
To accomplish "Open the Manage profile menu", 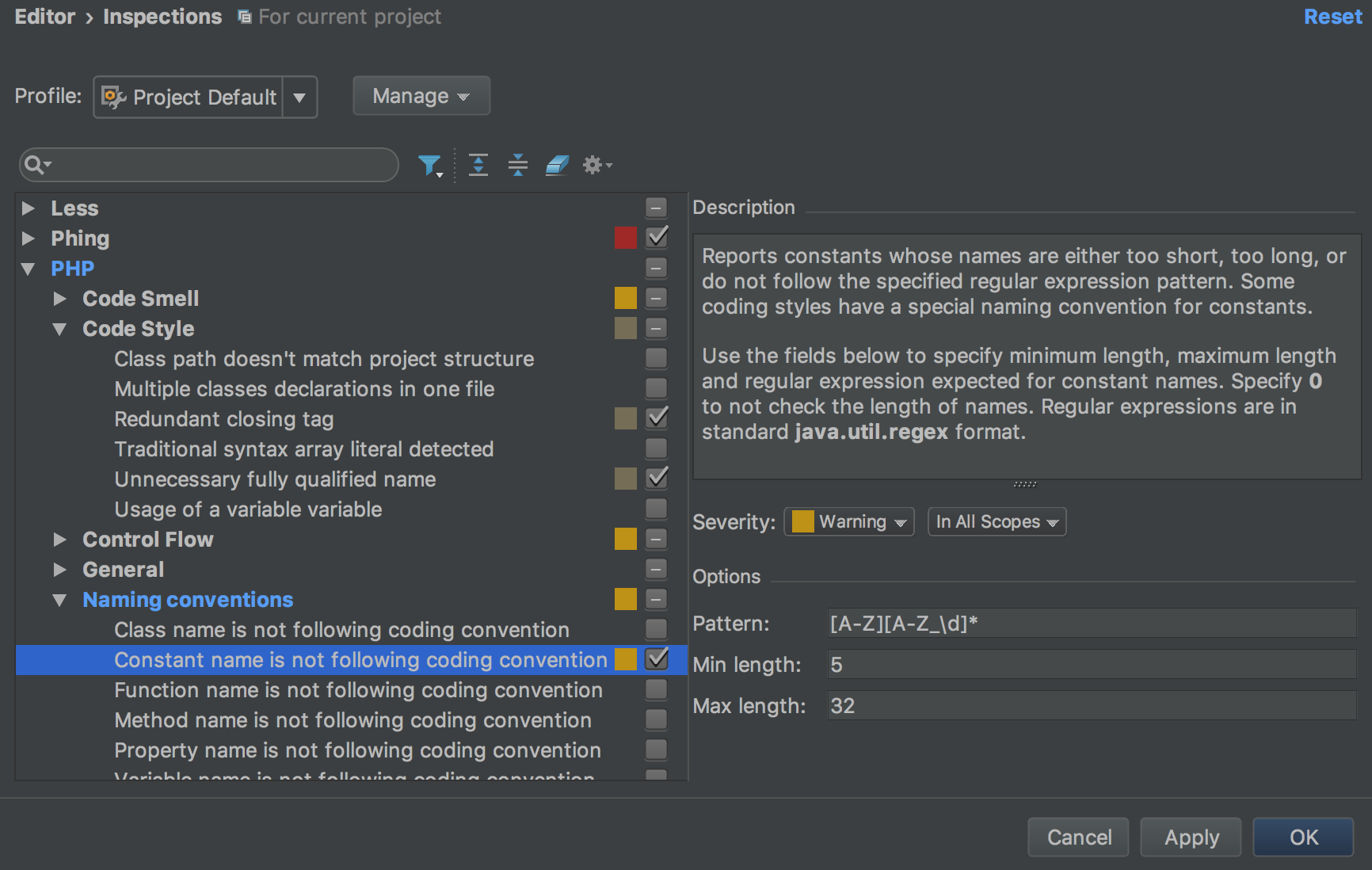I will coord(421,97).
